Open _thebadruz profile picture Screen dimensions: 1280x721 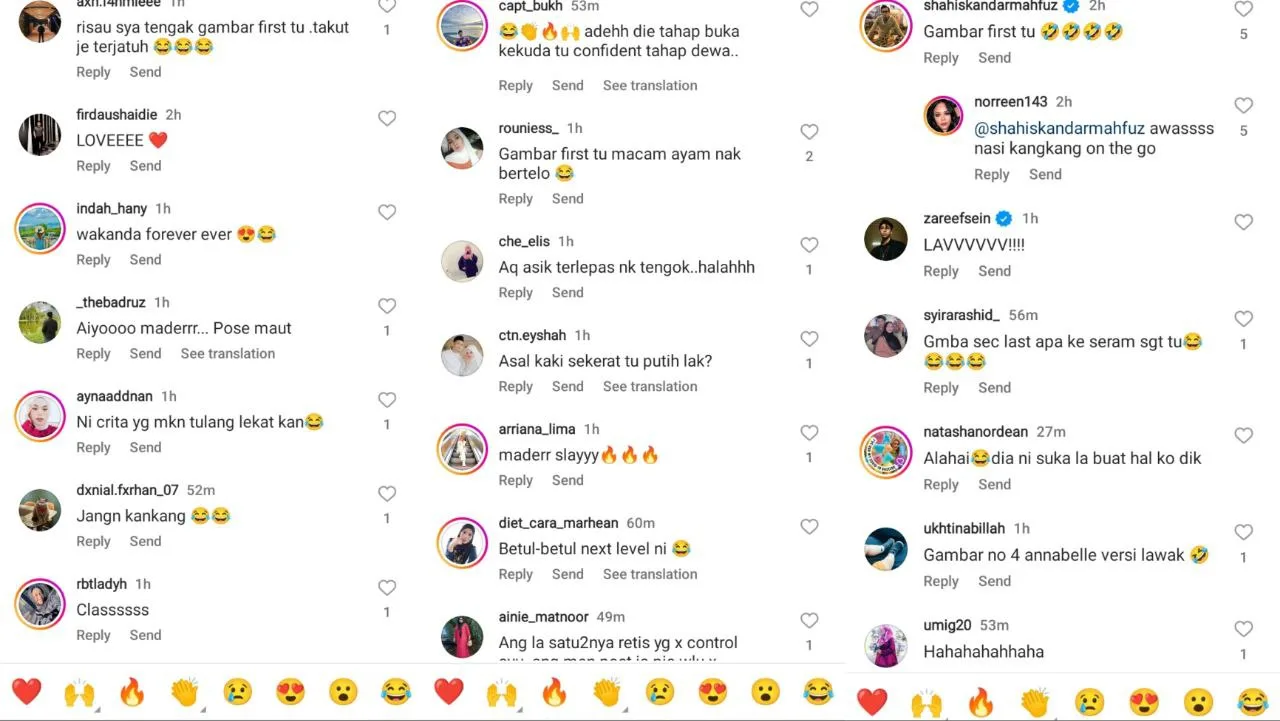click(x=40, y=322)
